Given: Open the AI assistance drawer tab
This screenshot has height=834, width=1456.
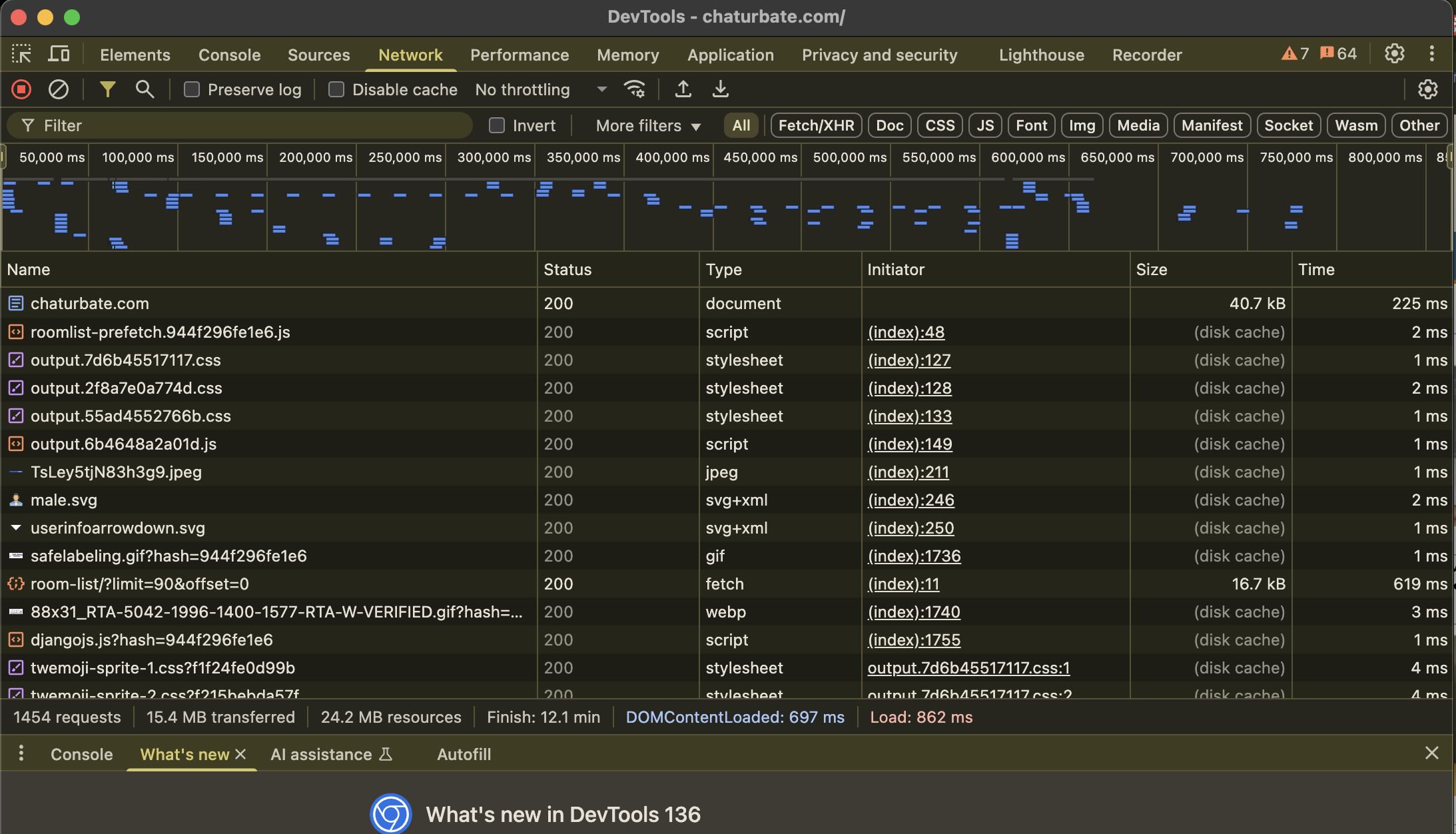Looking at the screenshot, I should click(x=322, y=753).
